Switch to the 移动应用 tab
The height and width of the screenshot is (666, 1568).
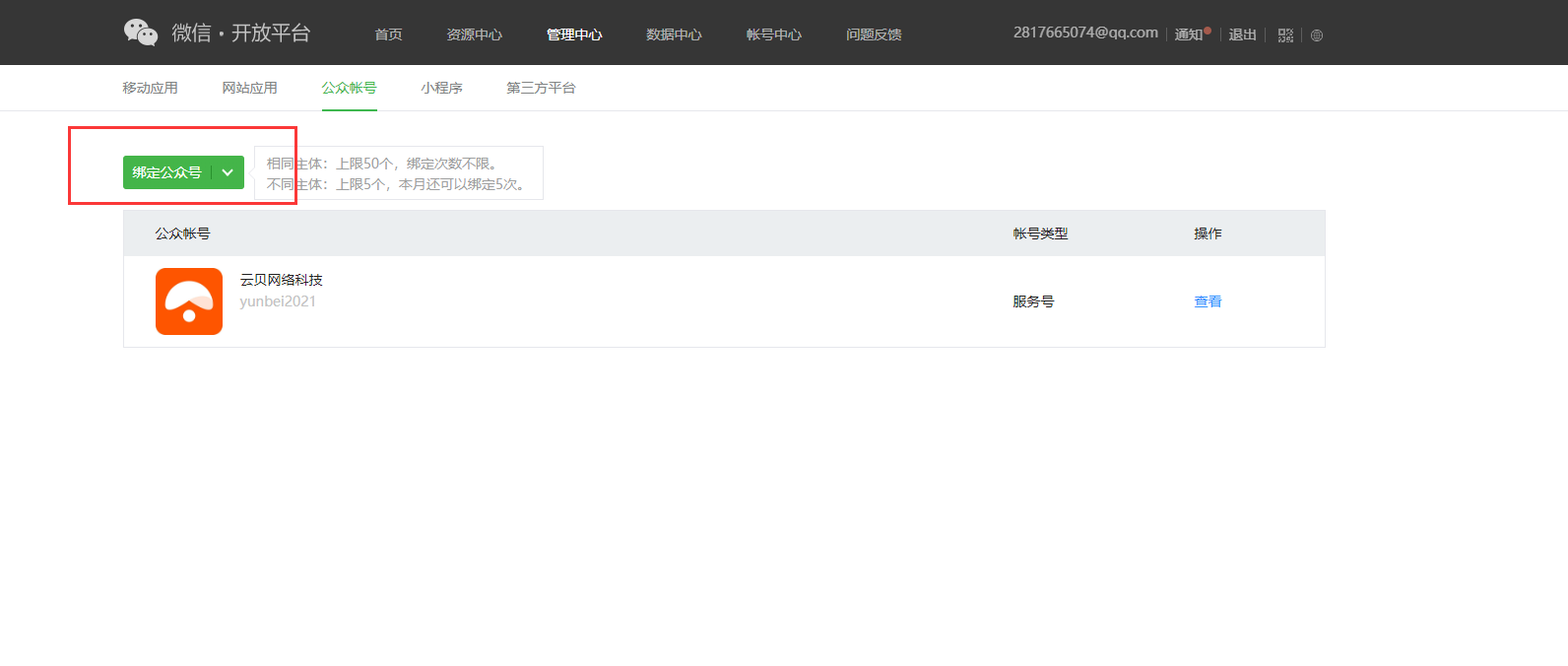pos(150,88)
